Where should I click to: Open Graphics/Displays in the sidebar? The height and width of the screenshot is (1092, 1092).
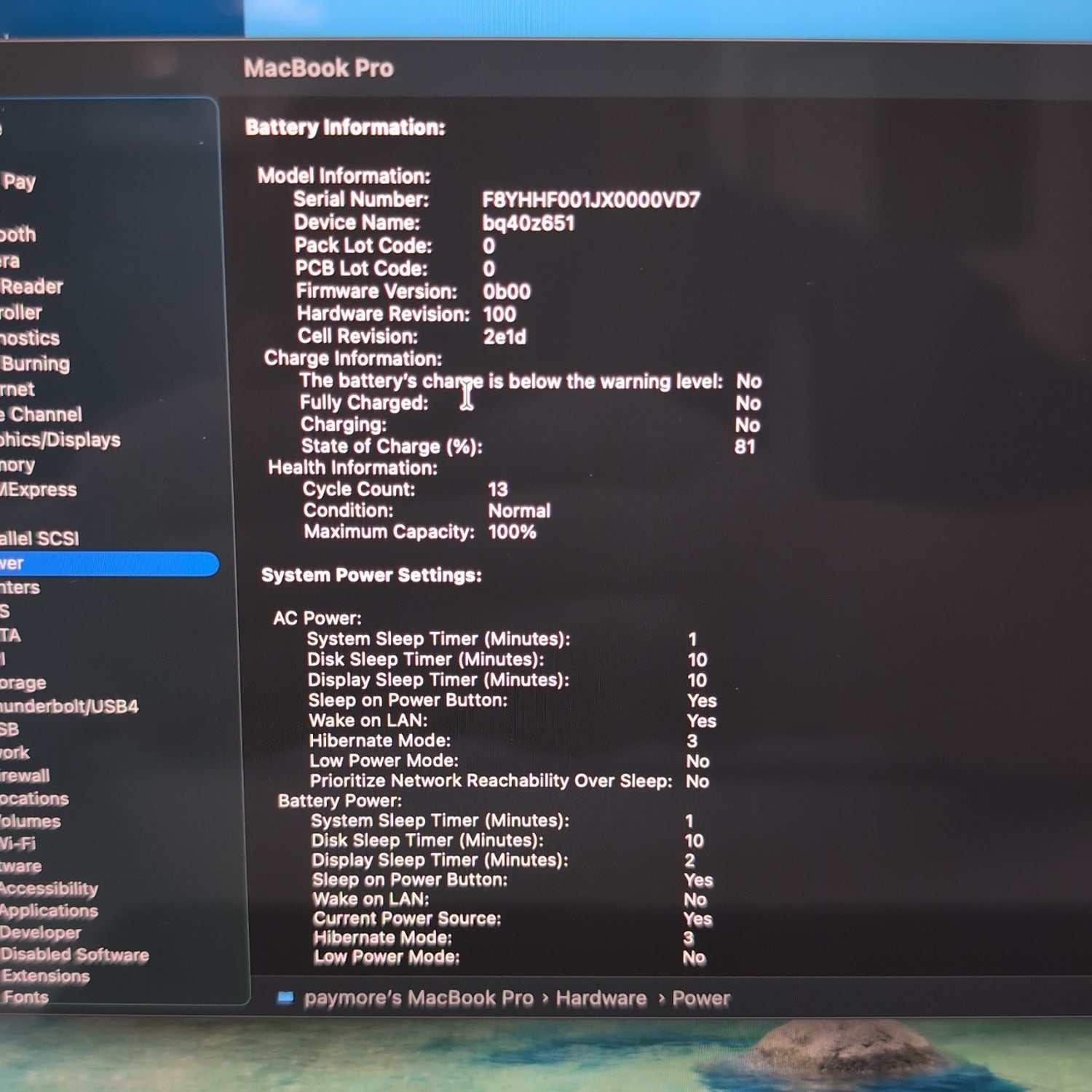(60, 440)
